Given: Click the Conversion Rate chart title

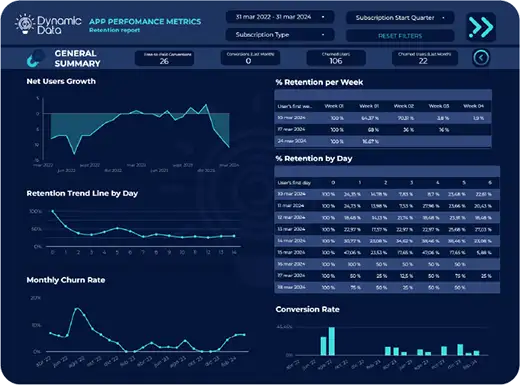Looking at the screenshot, I should pyautogui.click(x=307, y=309).
